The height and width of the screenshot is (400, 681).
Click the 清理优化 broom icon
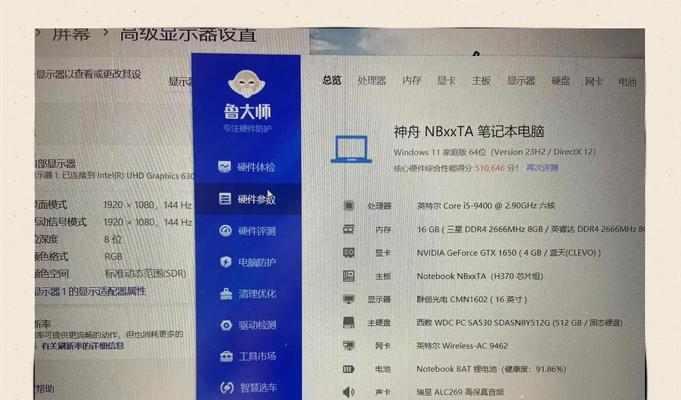pyautogui.click(x=226, y=294)
